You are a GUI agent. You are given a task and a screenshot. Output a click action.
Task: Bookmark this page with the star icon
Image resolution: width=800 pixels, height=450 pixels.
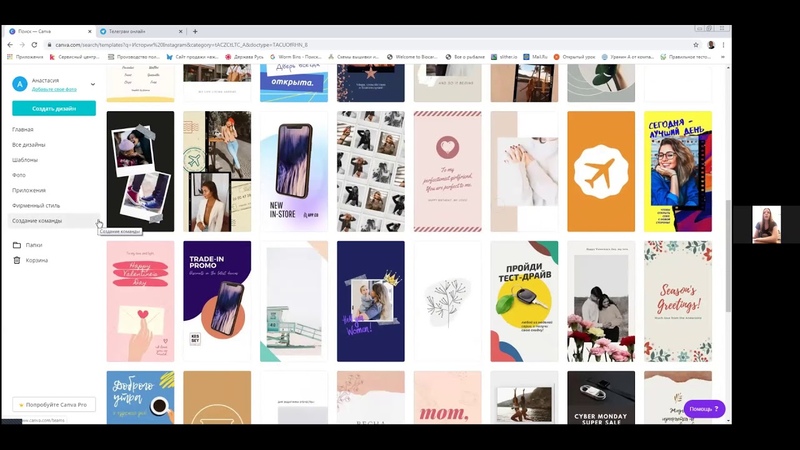(696, 45)
